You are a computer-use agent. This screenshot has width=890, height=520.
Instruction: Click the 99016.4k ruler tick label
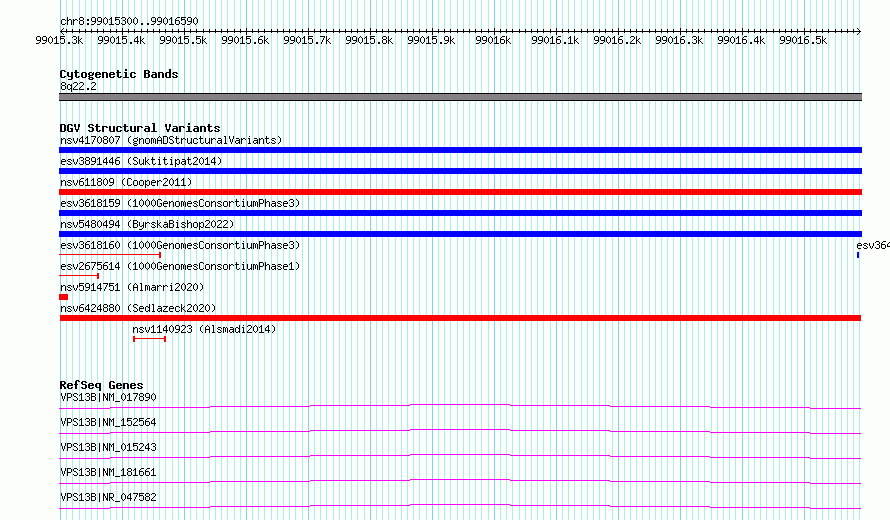pyautogui.click(x=741, y=40)
